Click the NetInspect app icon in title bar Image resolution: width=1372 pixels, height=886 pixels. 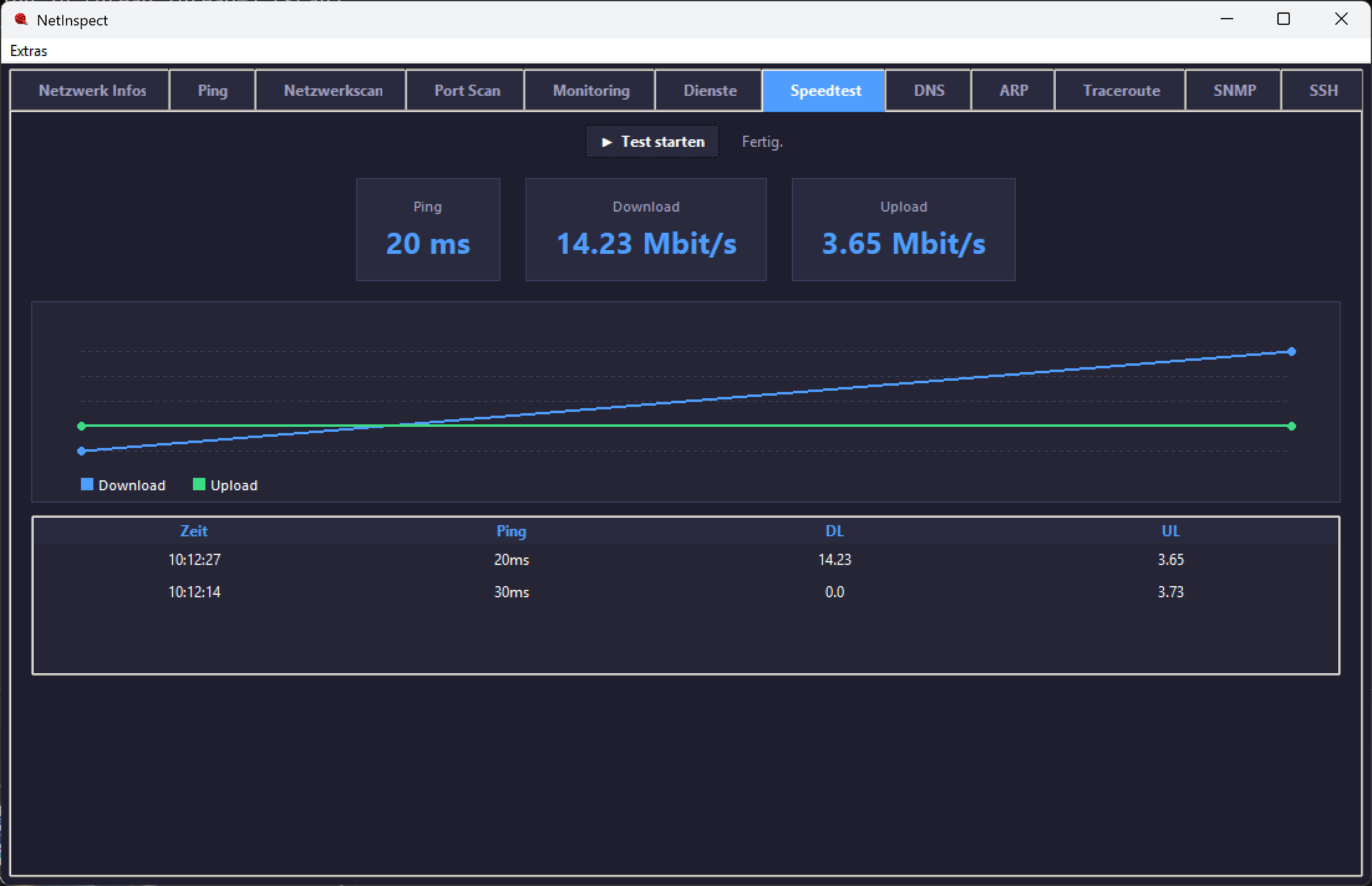point(21,19)
